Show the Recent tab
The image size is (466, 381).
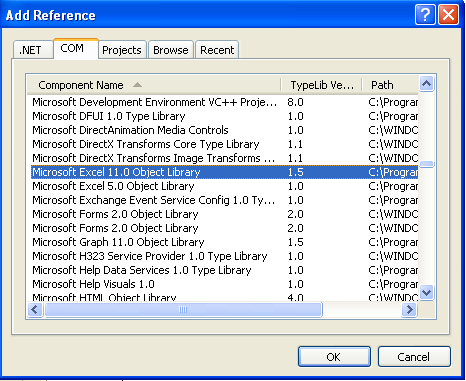pyautogui.click(x=217, y=50)
